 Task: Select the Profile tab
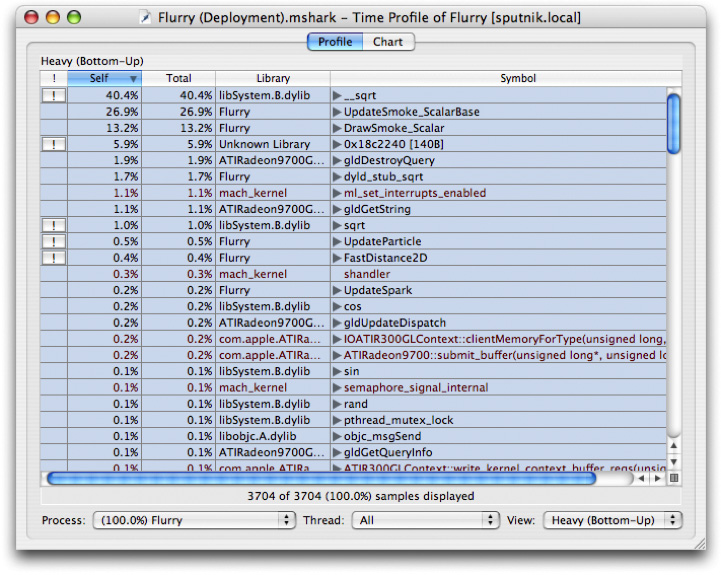point(334,42)
